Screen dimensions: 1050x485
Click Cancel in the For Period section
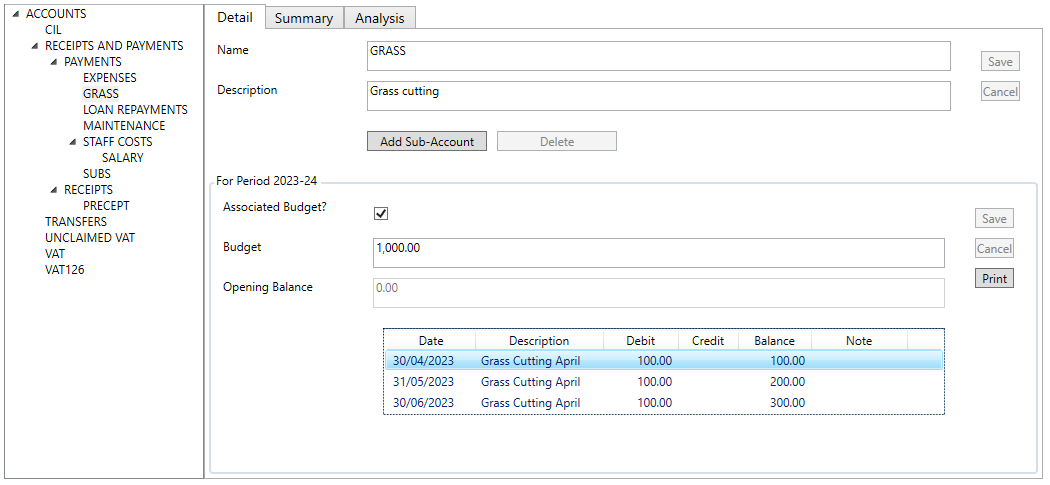(x=994, y=249)
